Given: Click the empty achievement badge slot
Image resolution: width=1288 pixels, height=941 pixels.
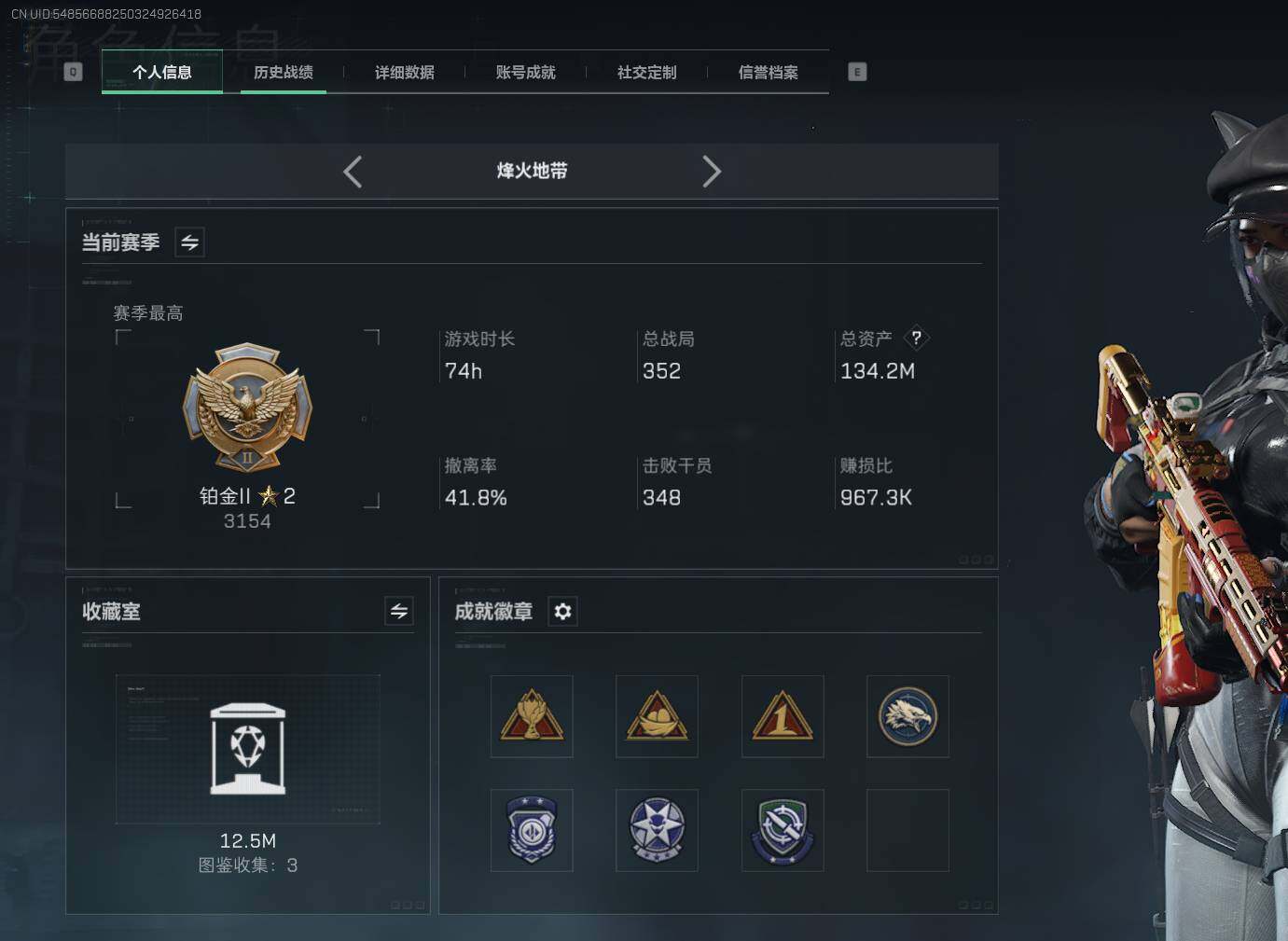Looking at the screenshot, I should pyautogui.click(x=907, y=830).
